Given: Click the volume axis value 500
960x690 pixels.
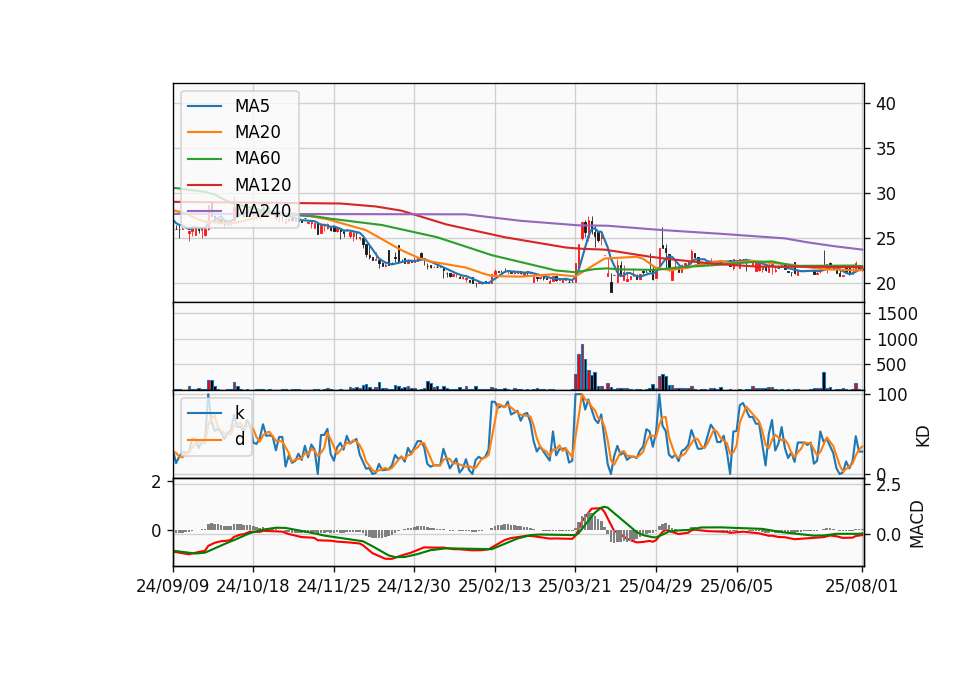Looking at the screenshot, I should click(x=892, y=365).
